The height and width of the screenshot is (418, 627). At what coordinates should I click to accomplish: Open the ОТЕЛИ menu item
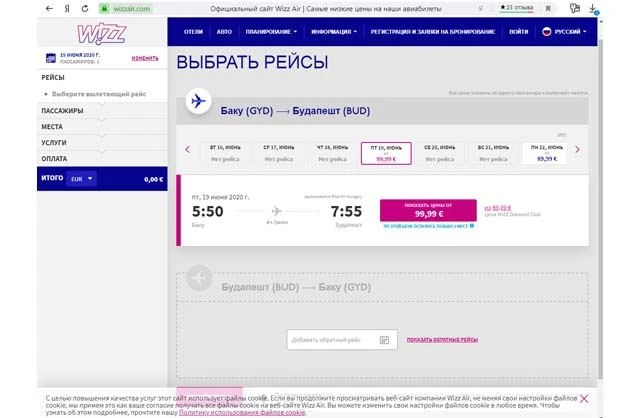193,32
